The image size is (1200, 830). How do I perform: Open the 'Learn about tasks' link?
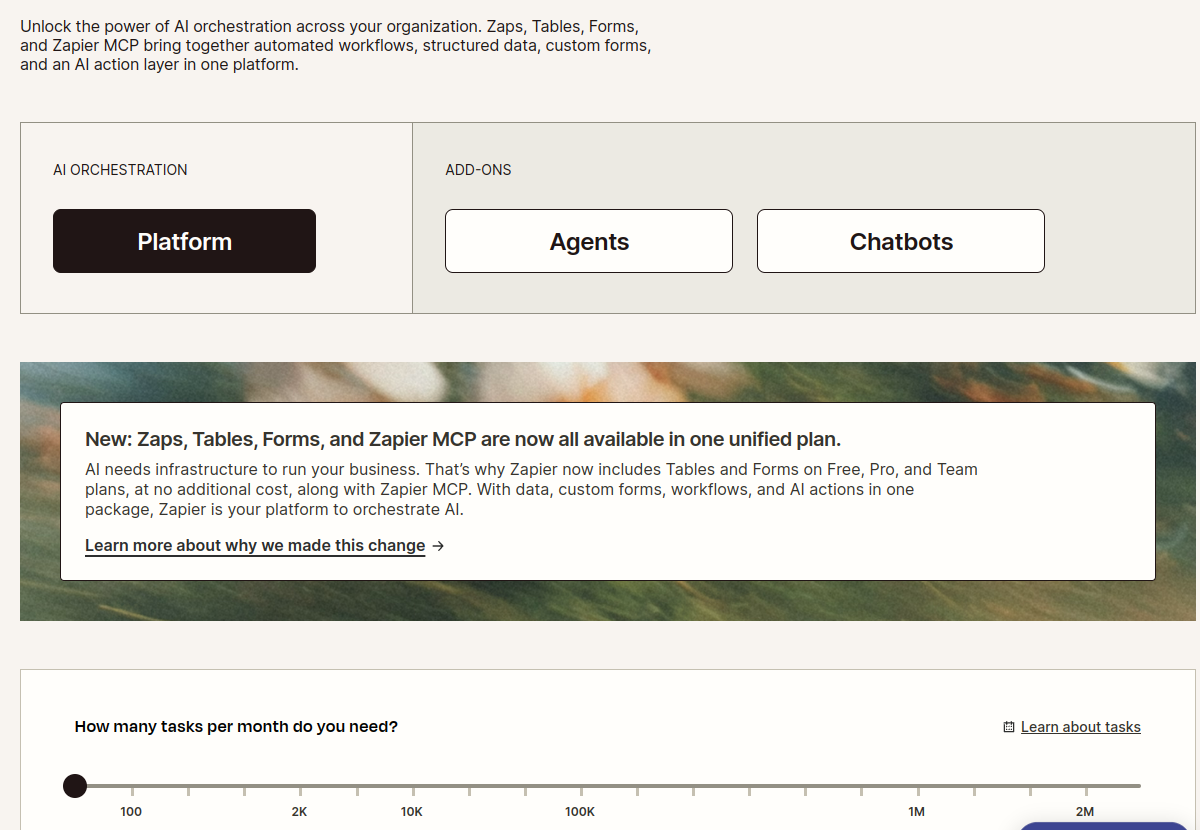(1081, 727)
